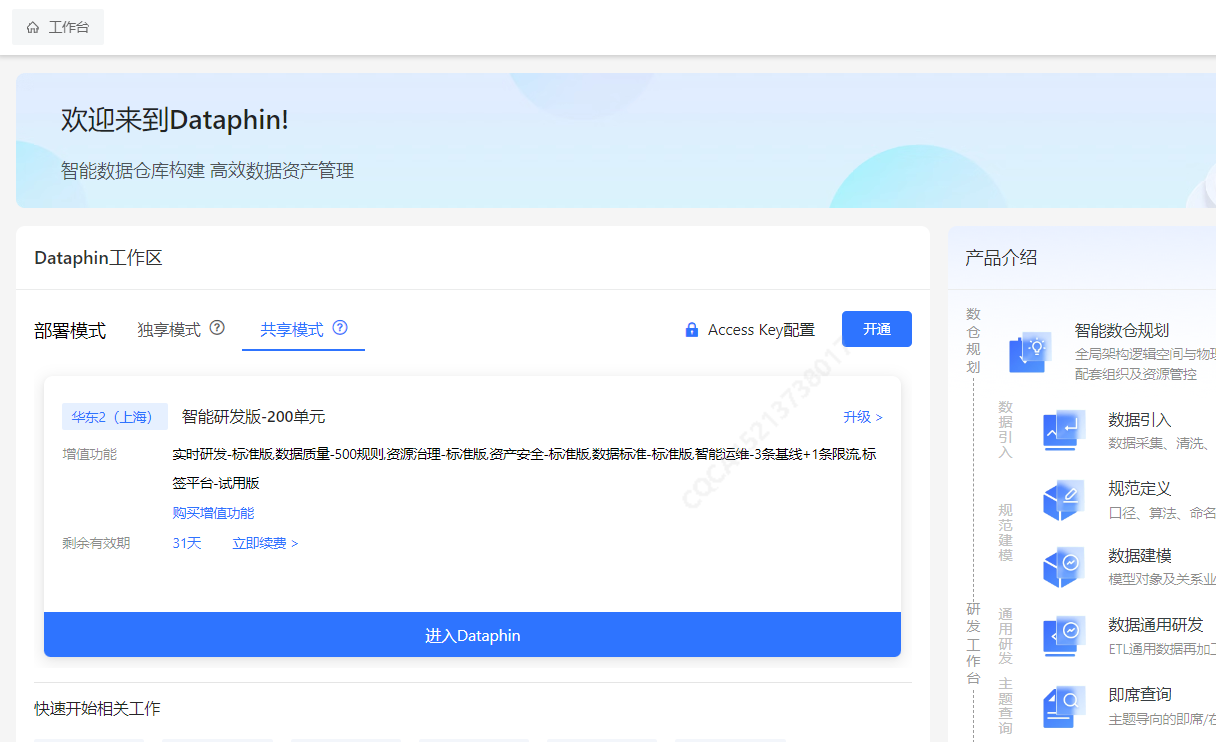Open the 数据建模 product icon
Viewport: 1216px width, 742px height.
coord(1064,567)
